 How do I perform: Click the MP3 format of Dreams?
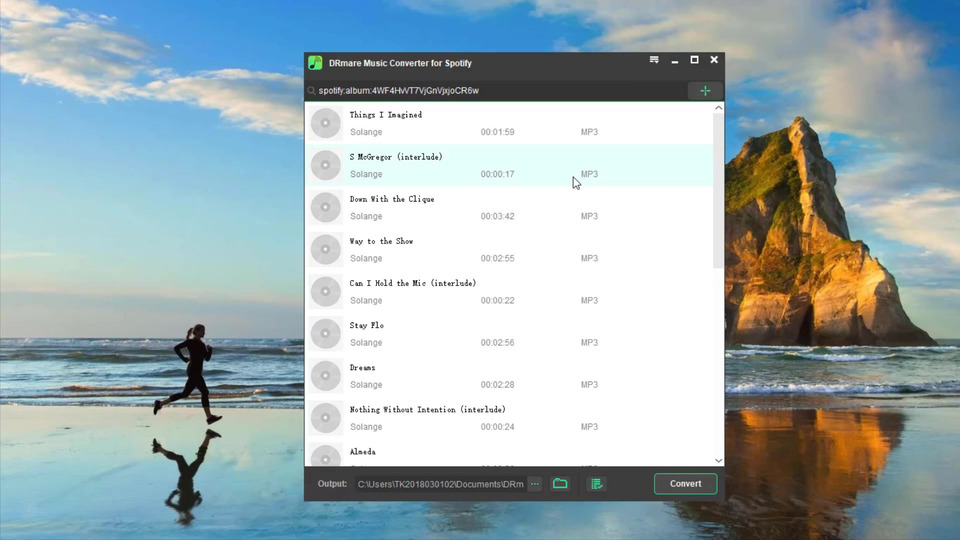coord(589,384)
